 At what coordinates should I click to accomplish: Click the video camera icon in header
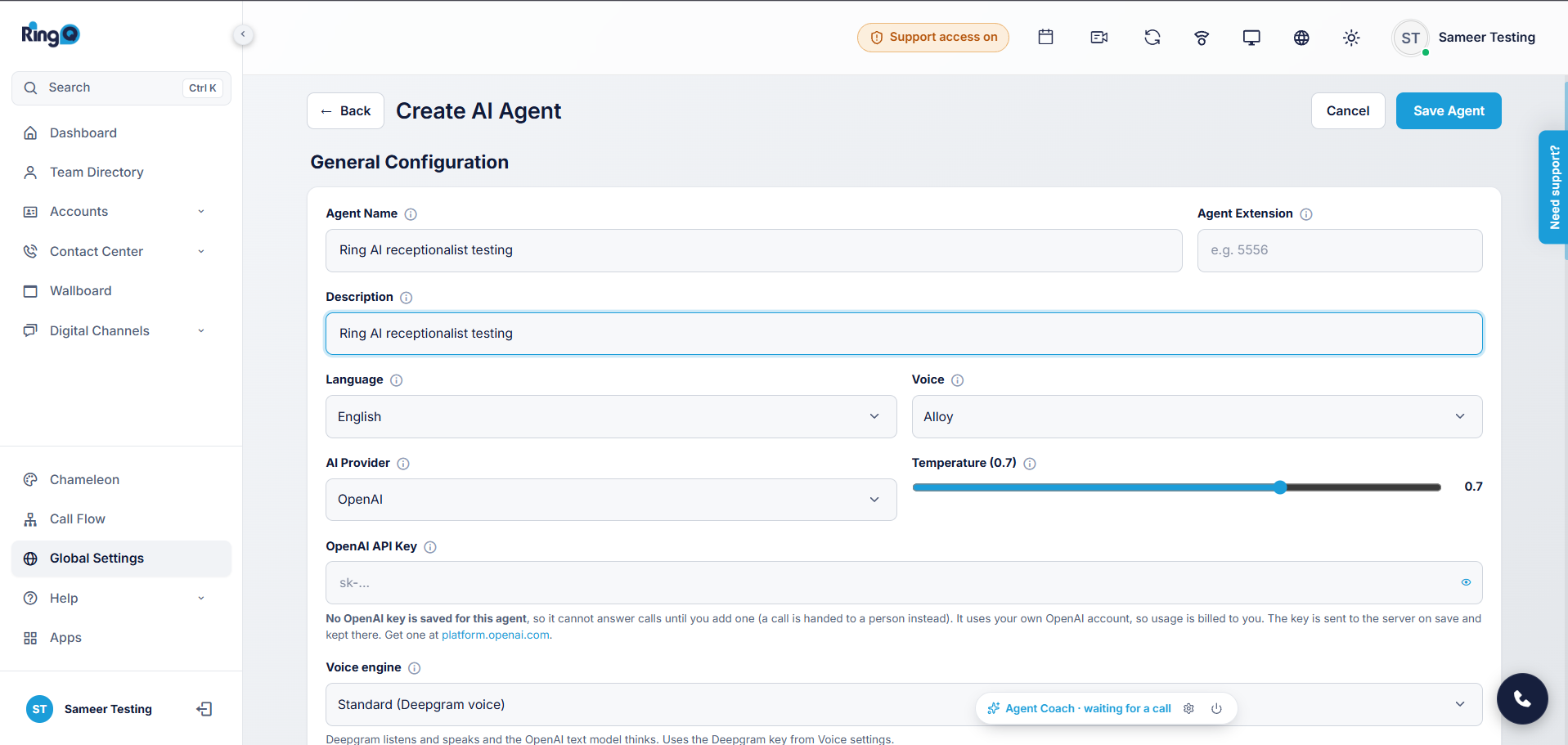pyautogui.click(x=1099, y=37)
